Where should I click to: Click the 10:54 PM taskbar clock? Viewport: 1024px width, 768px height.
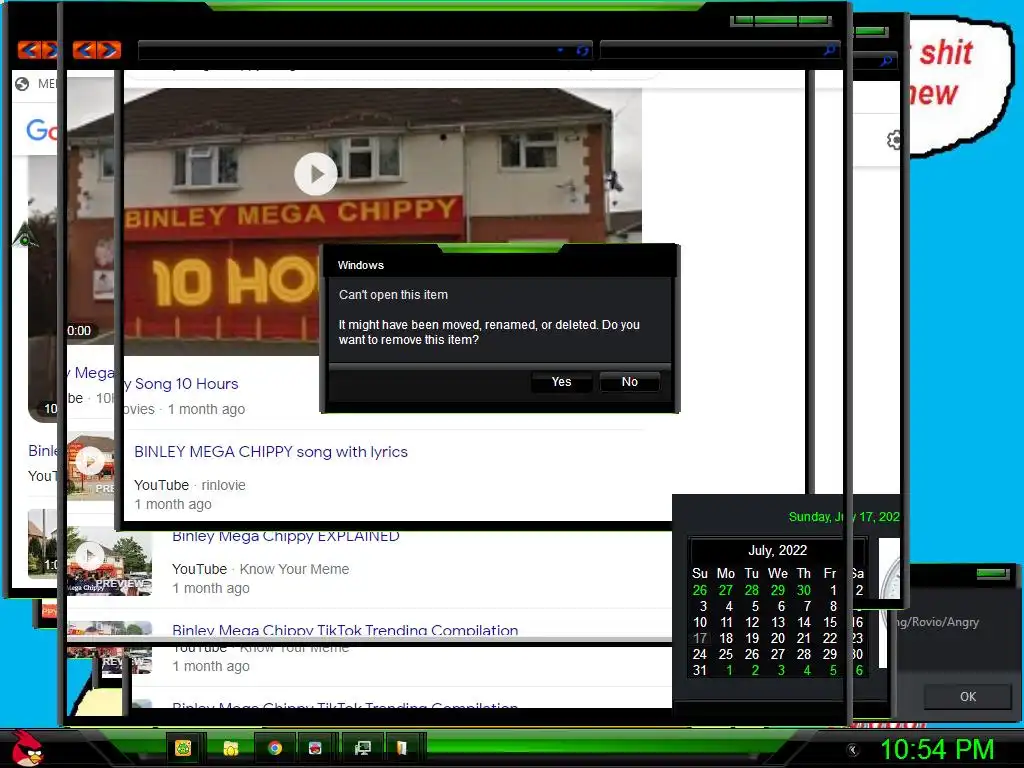click(936, 749)
